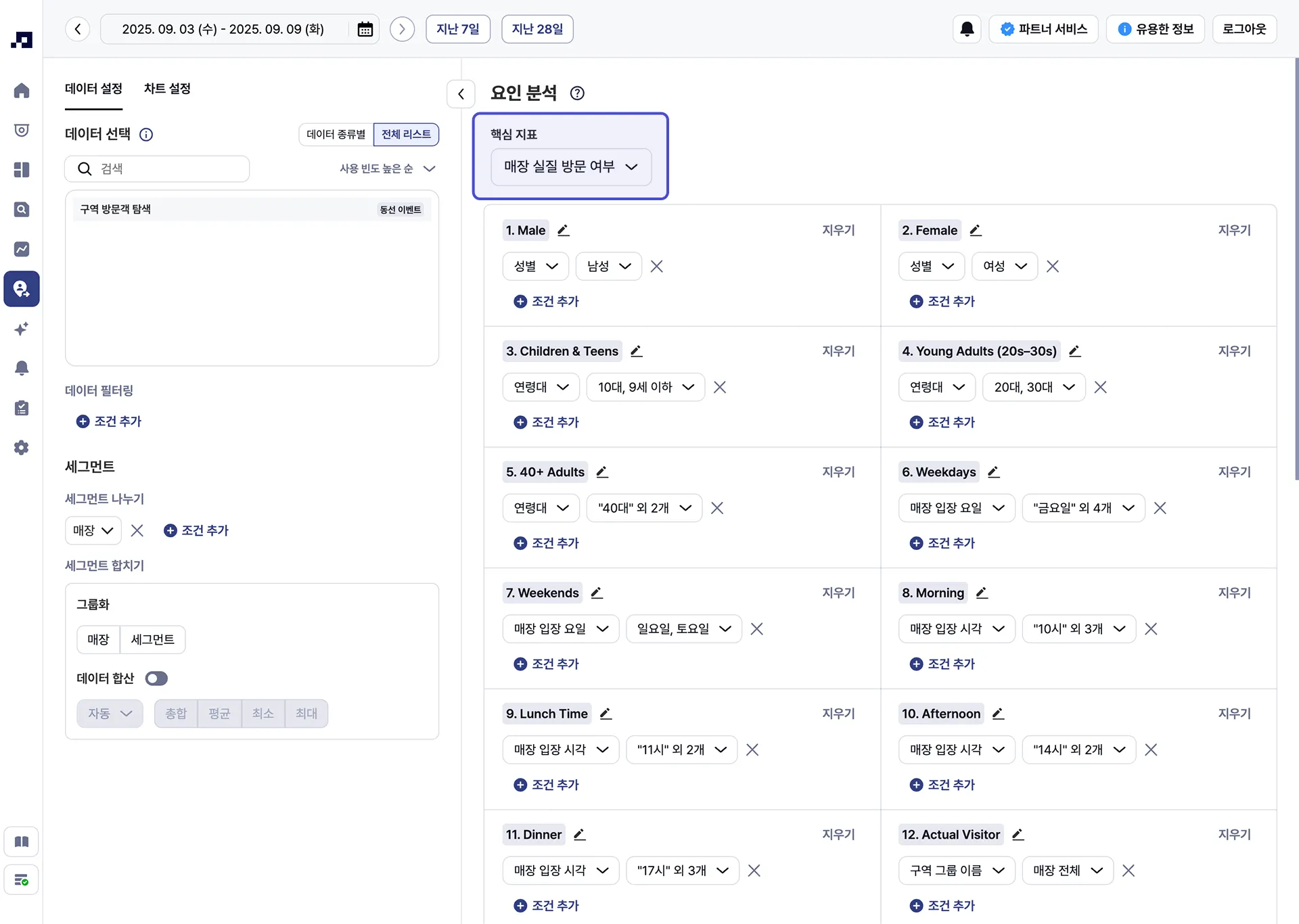Click the sparkle AI icon in sidebar
Image resolution: width=1299 pixels, height=924 pixels.
click(22, 329)
